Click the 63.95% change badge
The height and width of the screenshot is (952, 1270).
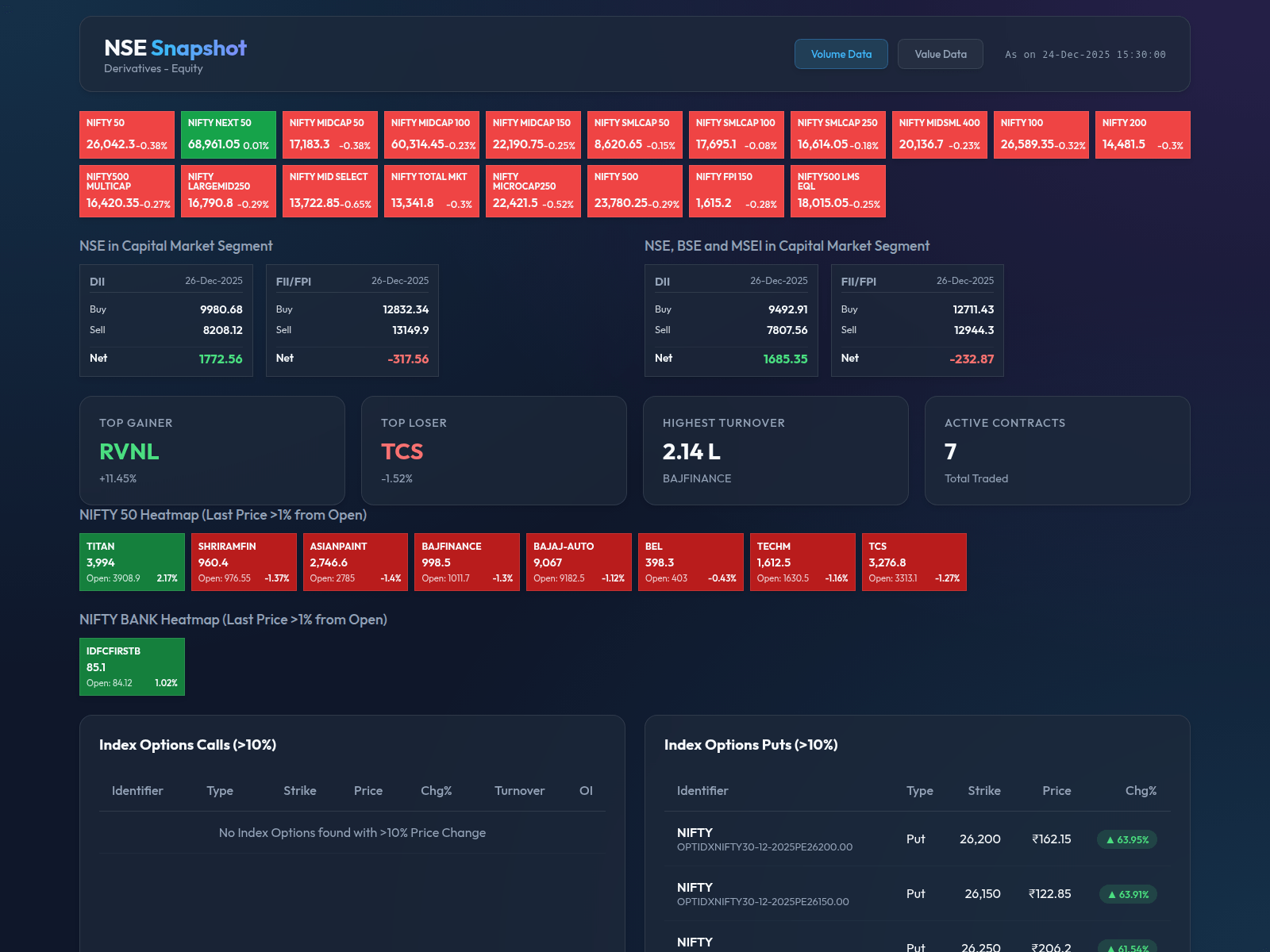(1127, 839)
